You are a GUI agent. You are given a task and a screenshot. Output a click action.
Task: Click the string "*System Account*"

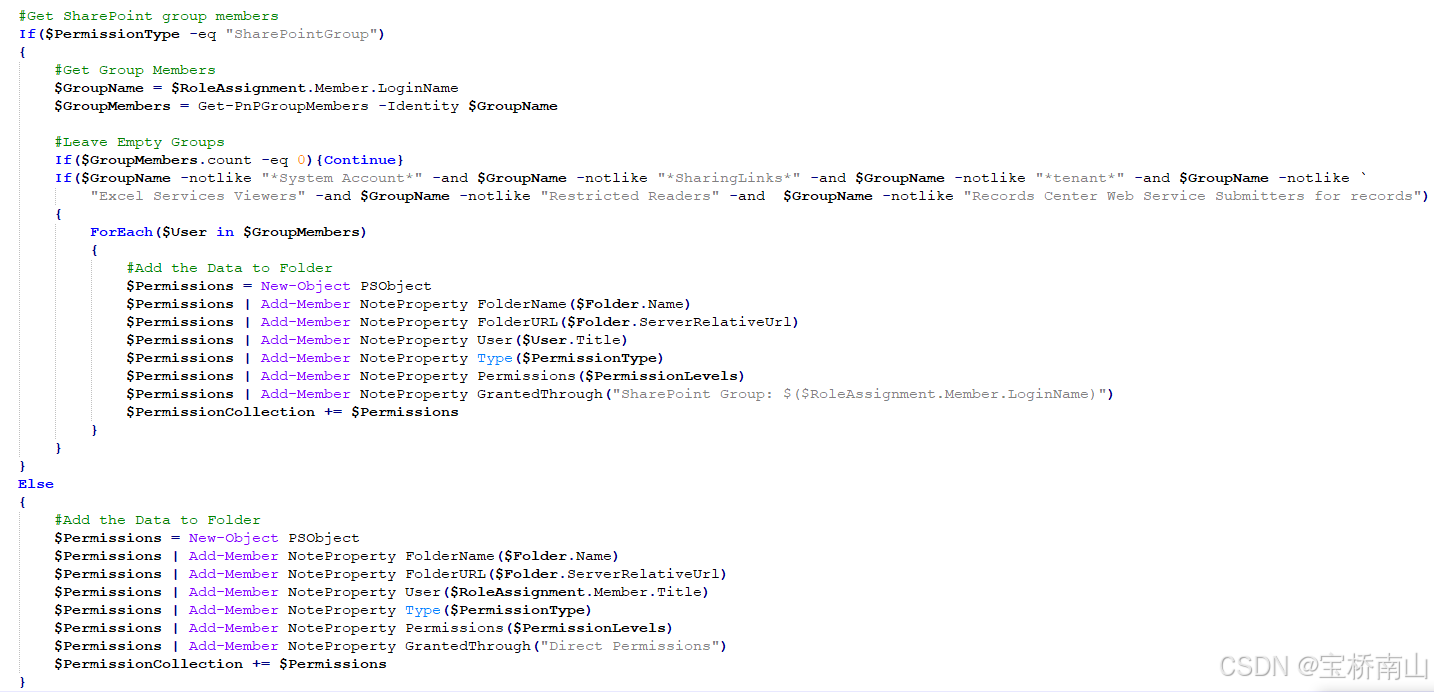[x=342, y=178]
